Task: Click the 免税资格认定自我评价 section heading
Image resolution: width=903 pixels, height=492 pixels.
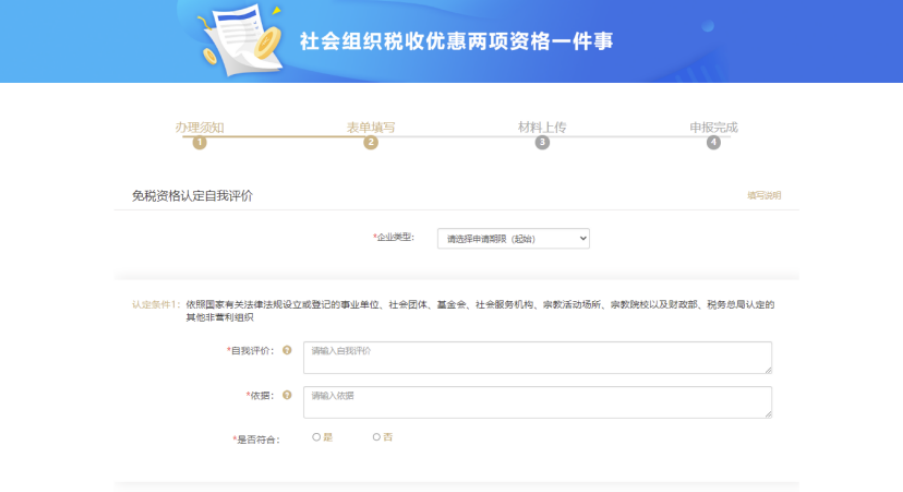Action: (192, 196)
